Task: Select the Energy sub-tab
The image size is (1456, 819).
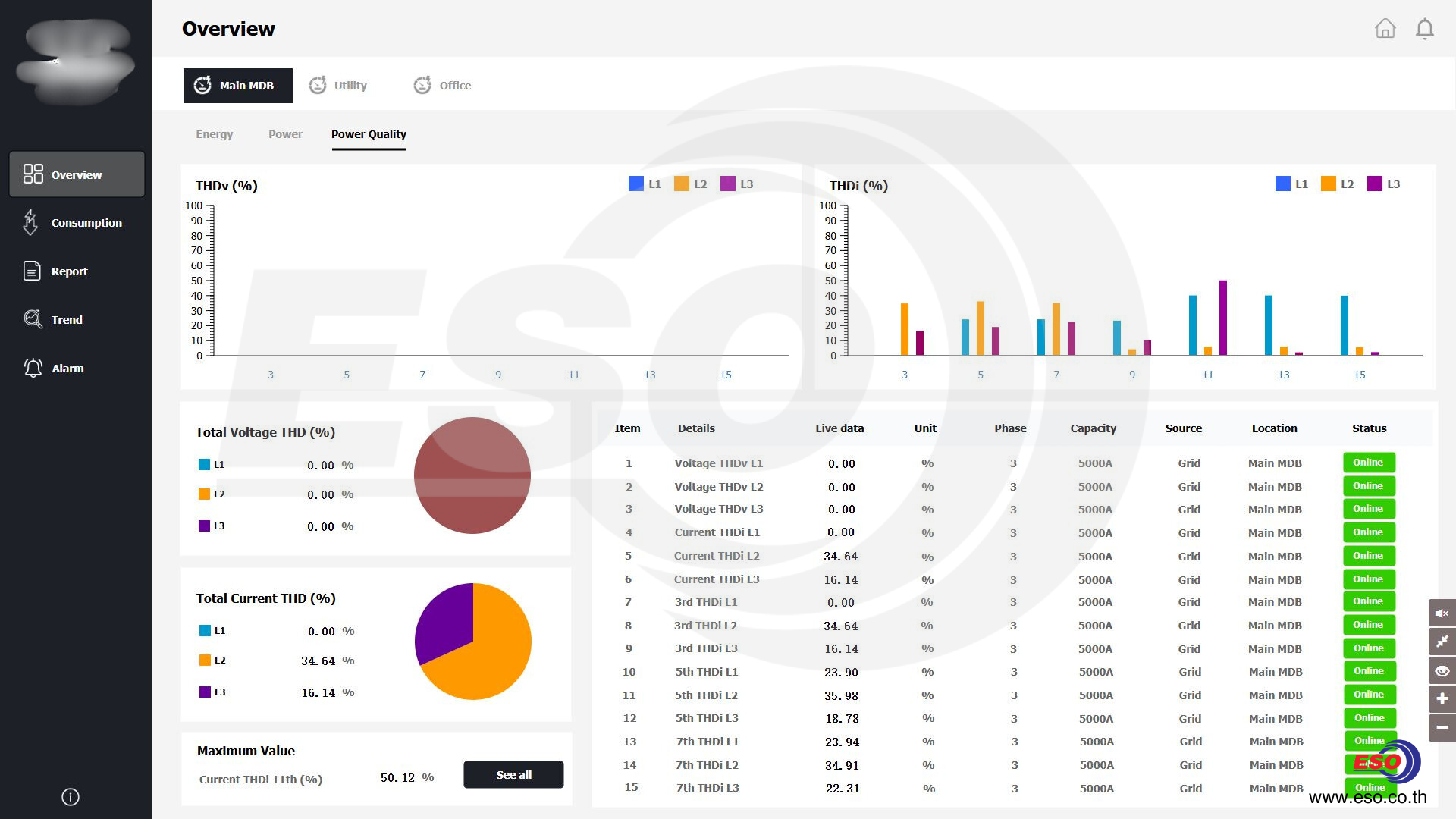Action: [x=214, y=134]
